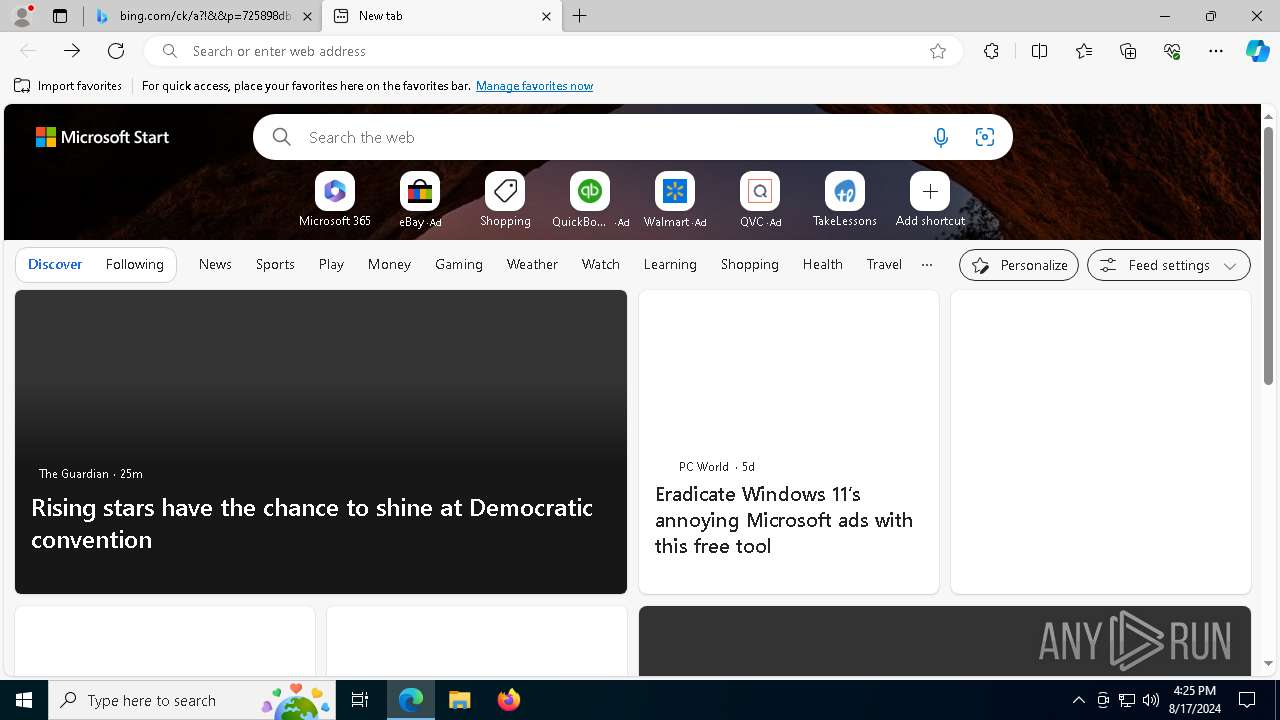Toggle Split screen view
The image size is (1280, 720).
pyautogui.click(x=1039, y=51)
